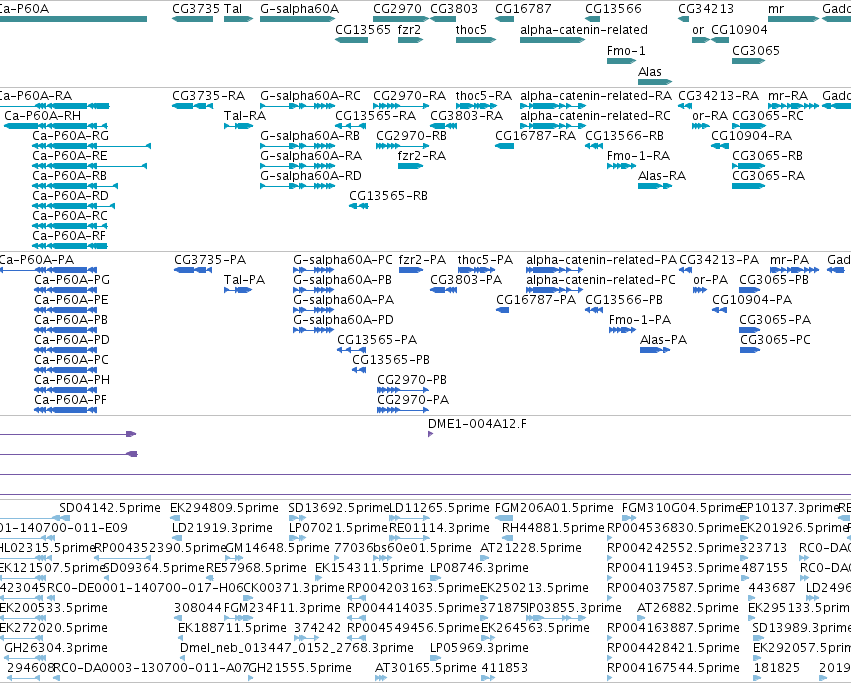
Task: Select transcript Fmo-1-RA
Action: coord(639,156)
